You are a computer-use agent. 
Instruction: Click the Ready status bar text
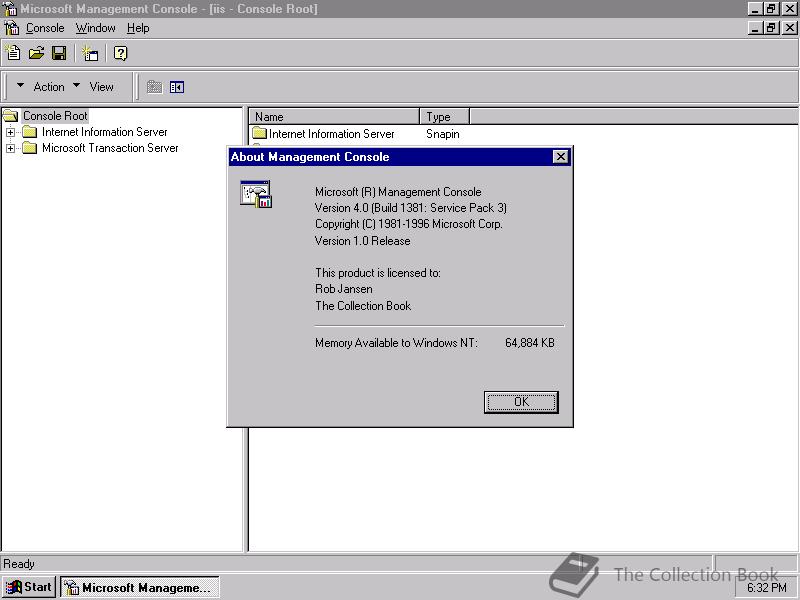pyautogui.click(x=19, y=564)
